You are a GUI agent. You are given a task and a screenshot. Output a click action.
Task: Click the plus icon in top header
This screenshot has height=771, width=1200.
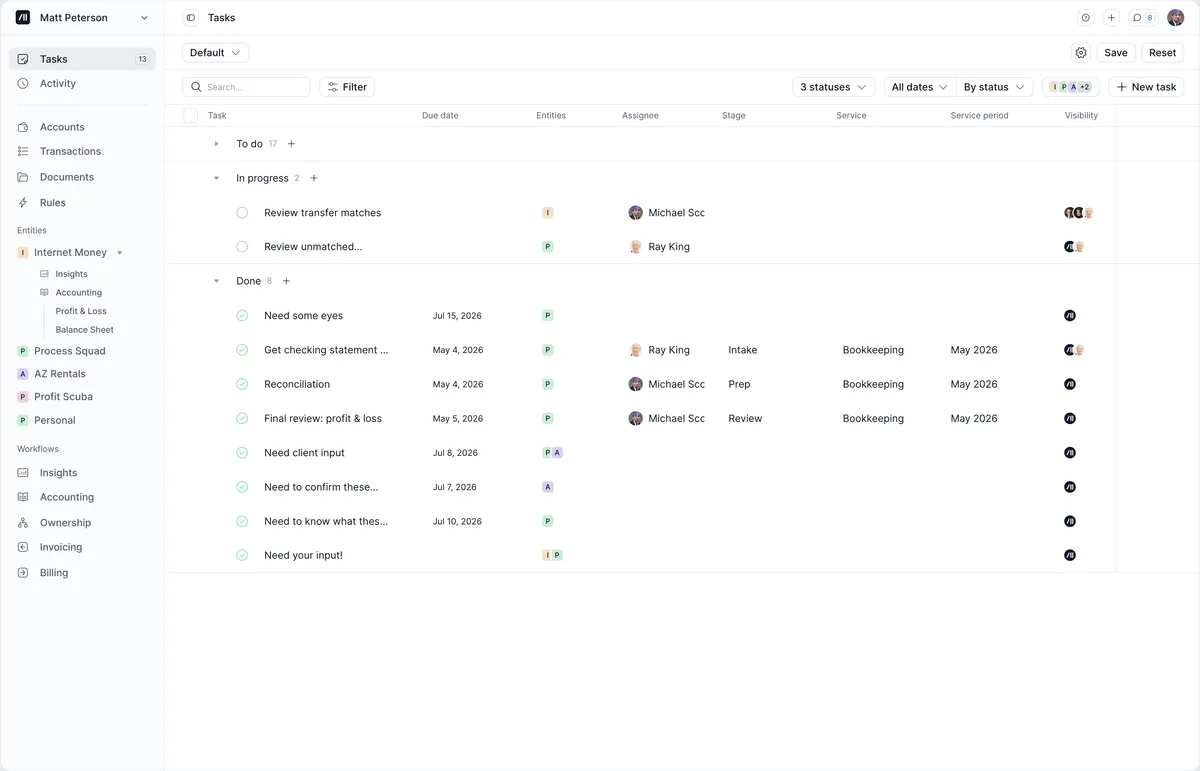coord(1111,18)
